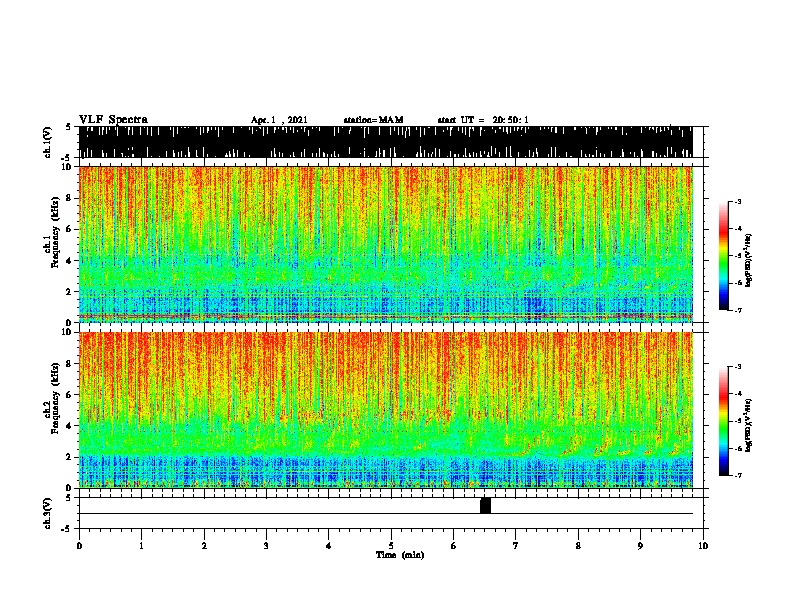
Task: Click the ch.1 spectrogram panel
Action: (386, 244)
